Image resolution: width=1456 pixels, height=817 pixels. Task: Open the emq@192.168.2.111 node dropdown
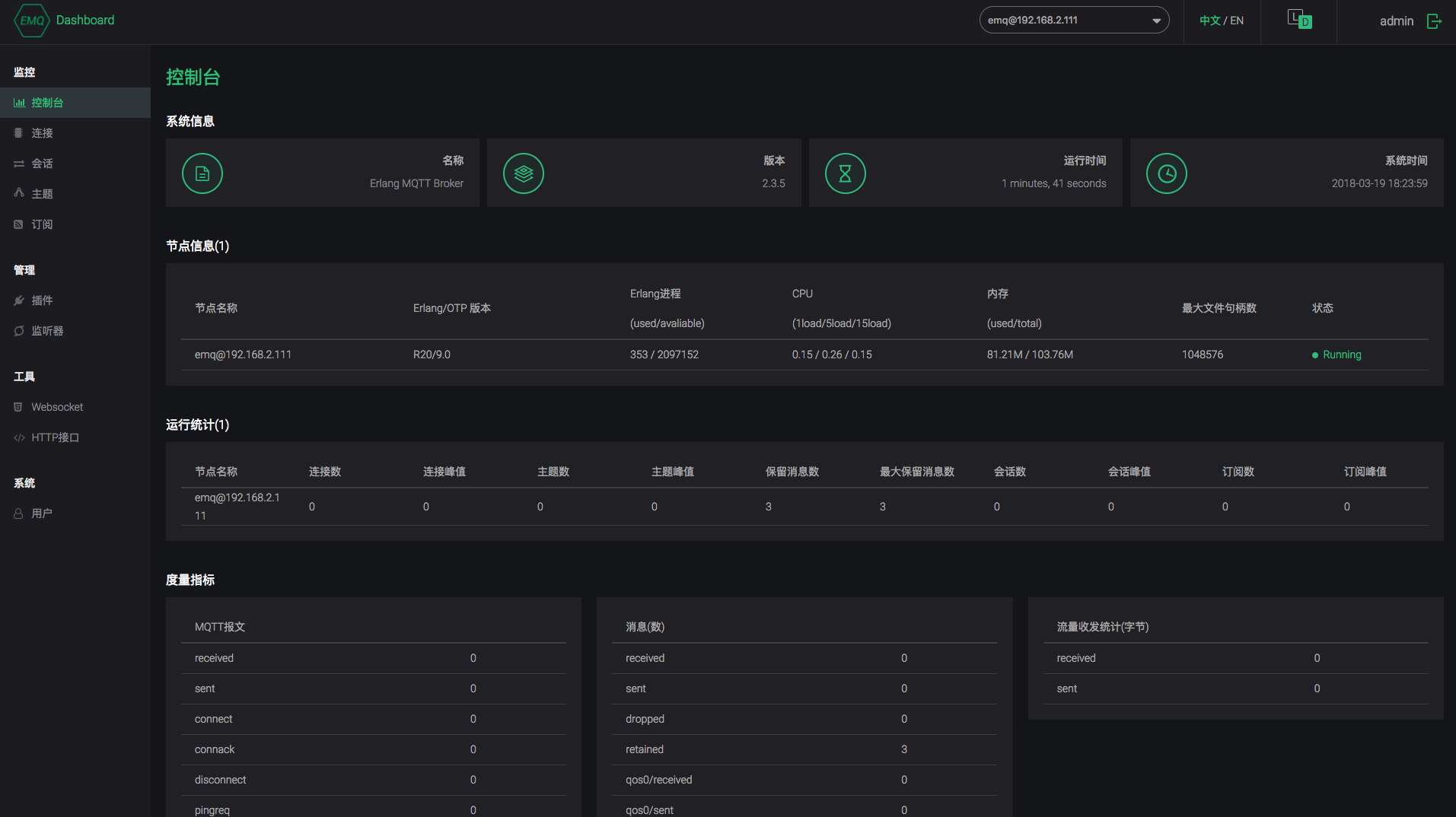[1074, 21]
